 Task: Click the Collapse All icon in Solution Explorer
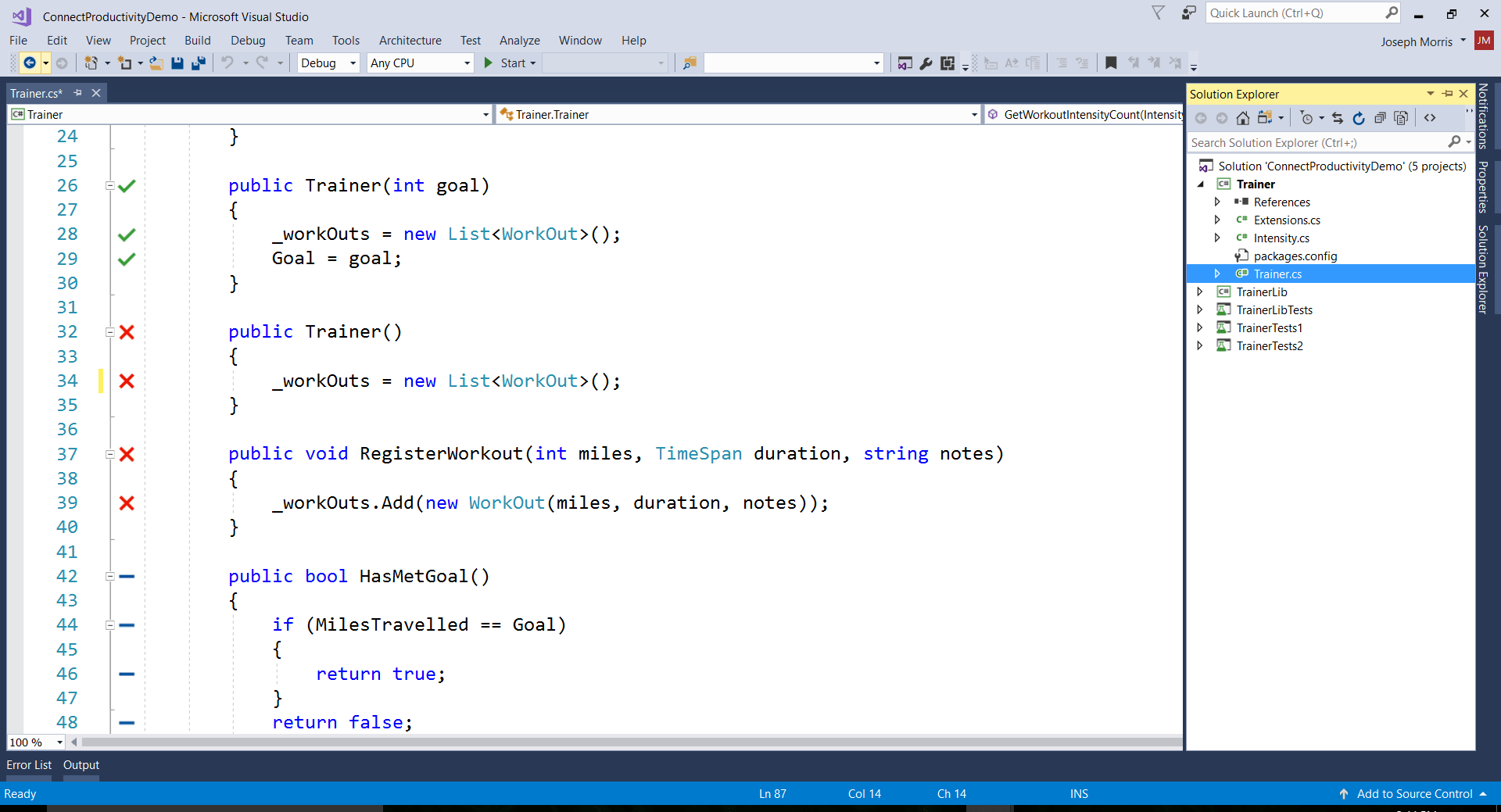point(1380,118)
